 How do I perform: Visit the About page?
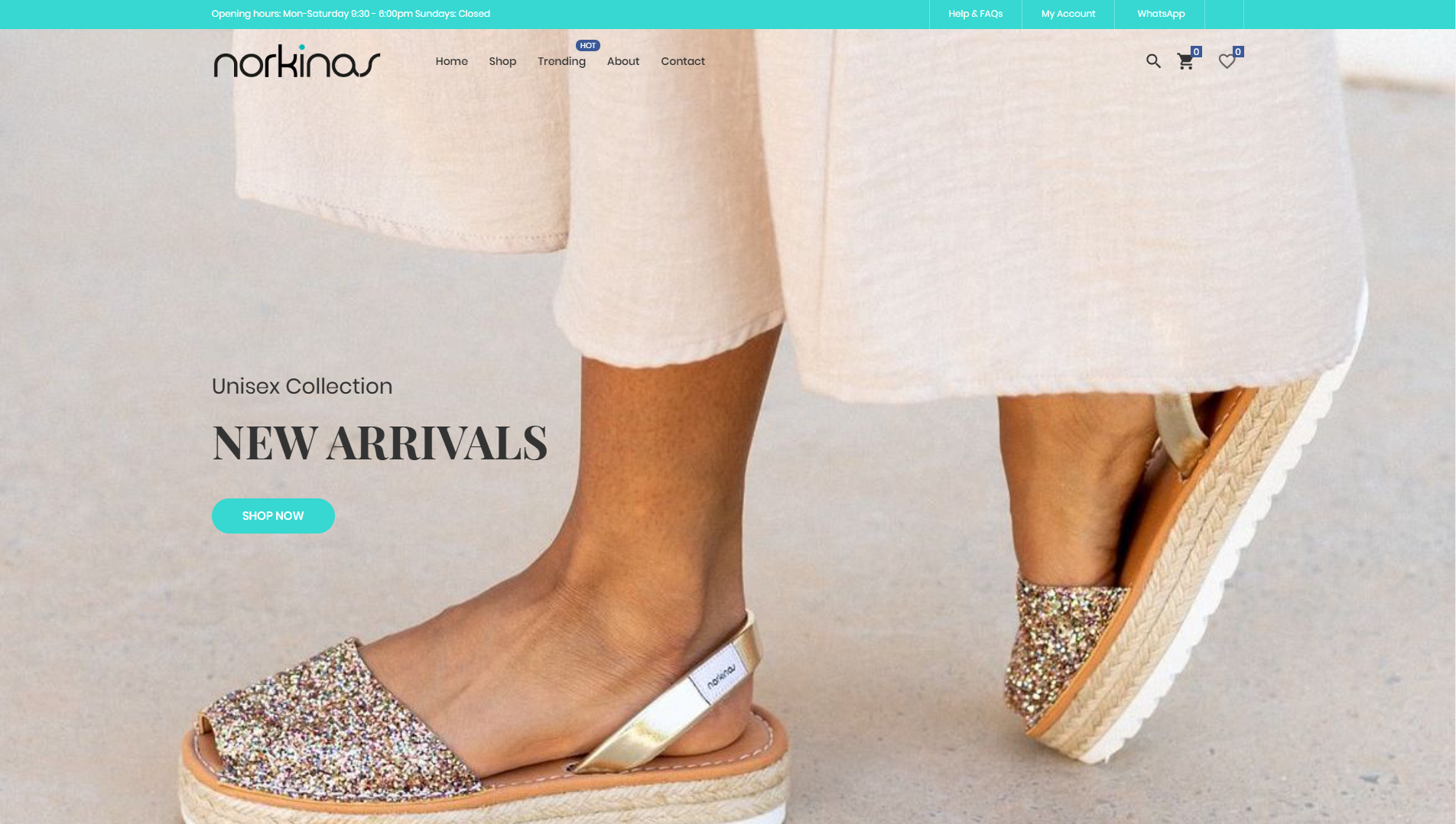[x=622, y=61]
